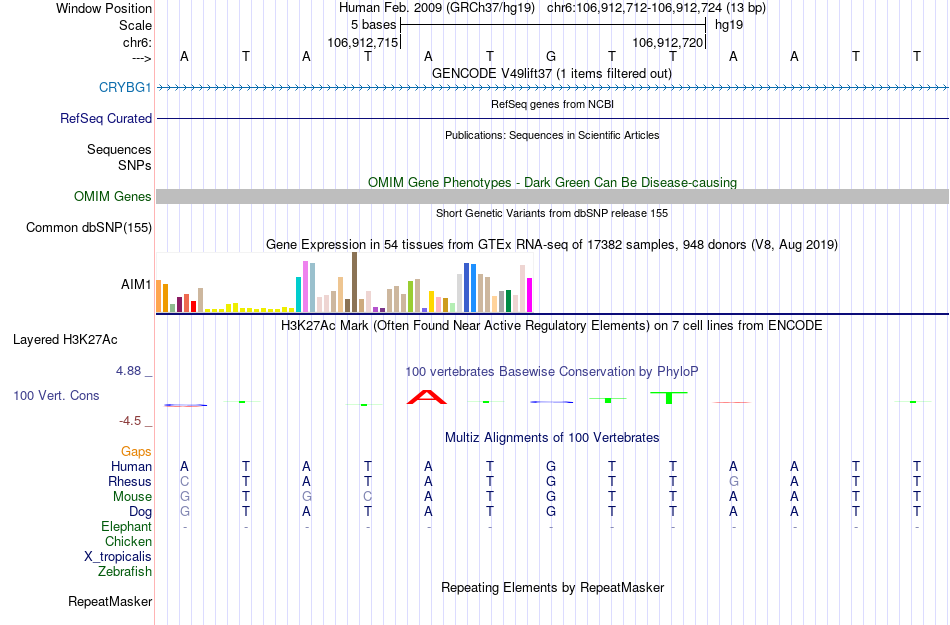
Task: Select the Zebrafish species row label
Action: (124, 571)
